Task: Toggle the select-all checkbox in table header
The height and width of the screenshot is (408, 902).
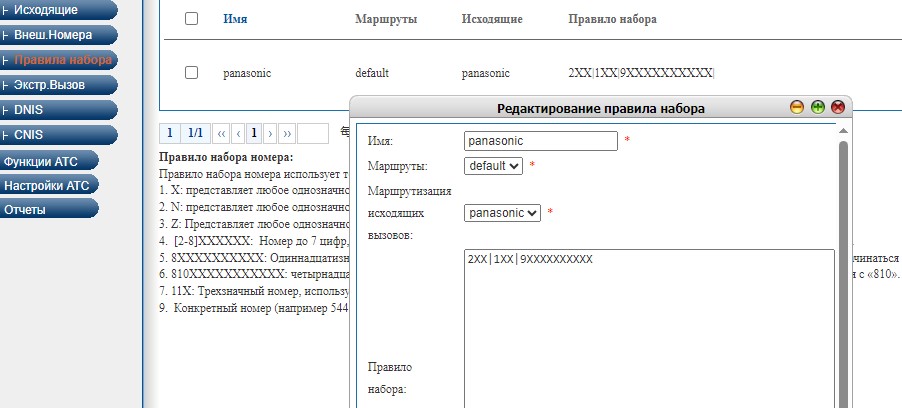Action: click(x=192, y=18)
